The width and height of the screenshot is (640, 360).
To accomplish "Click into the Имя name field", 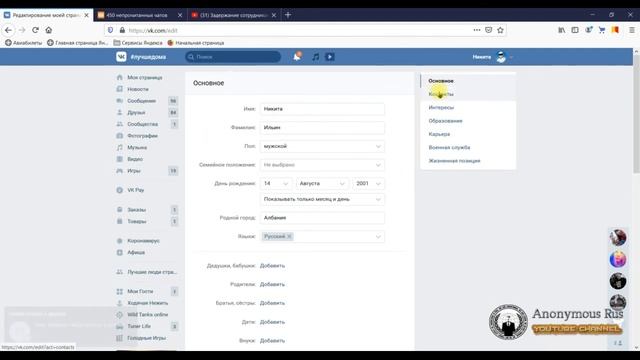I will pyautogui.click(x=322, y=109).
